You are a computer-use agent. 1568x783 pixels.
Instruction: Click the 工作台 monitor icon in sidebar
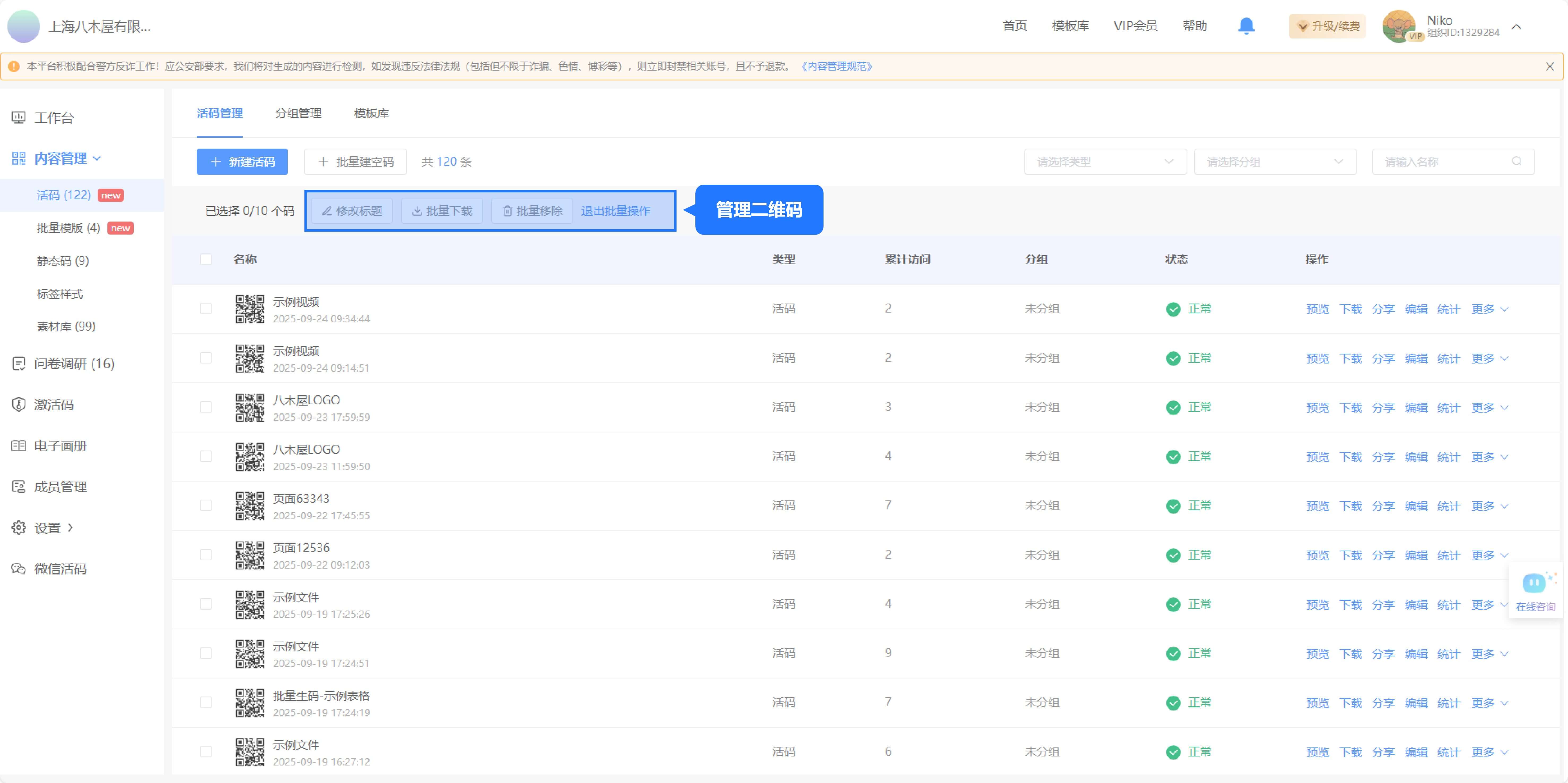tap(19, 118)
